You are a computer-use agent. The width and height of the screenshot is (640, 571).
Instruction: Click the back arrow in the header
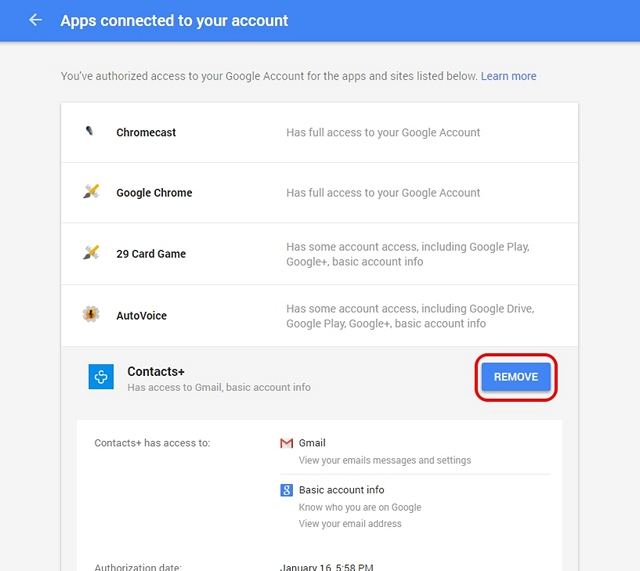(36, 20)
